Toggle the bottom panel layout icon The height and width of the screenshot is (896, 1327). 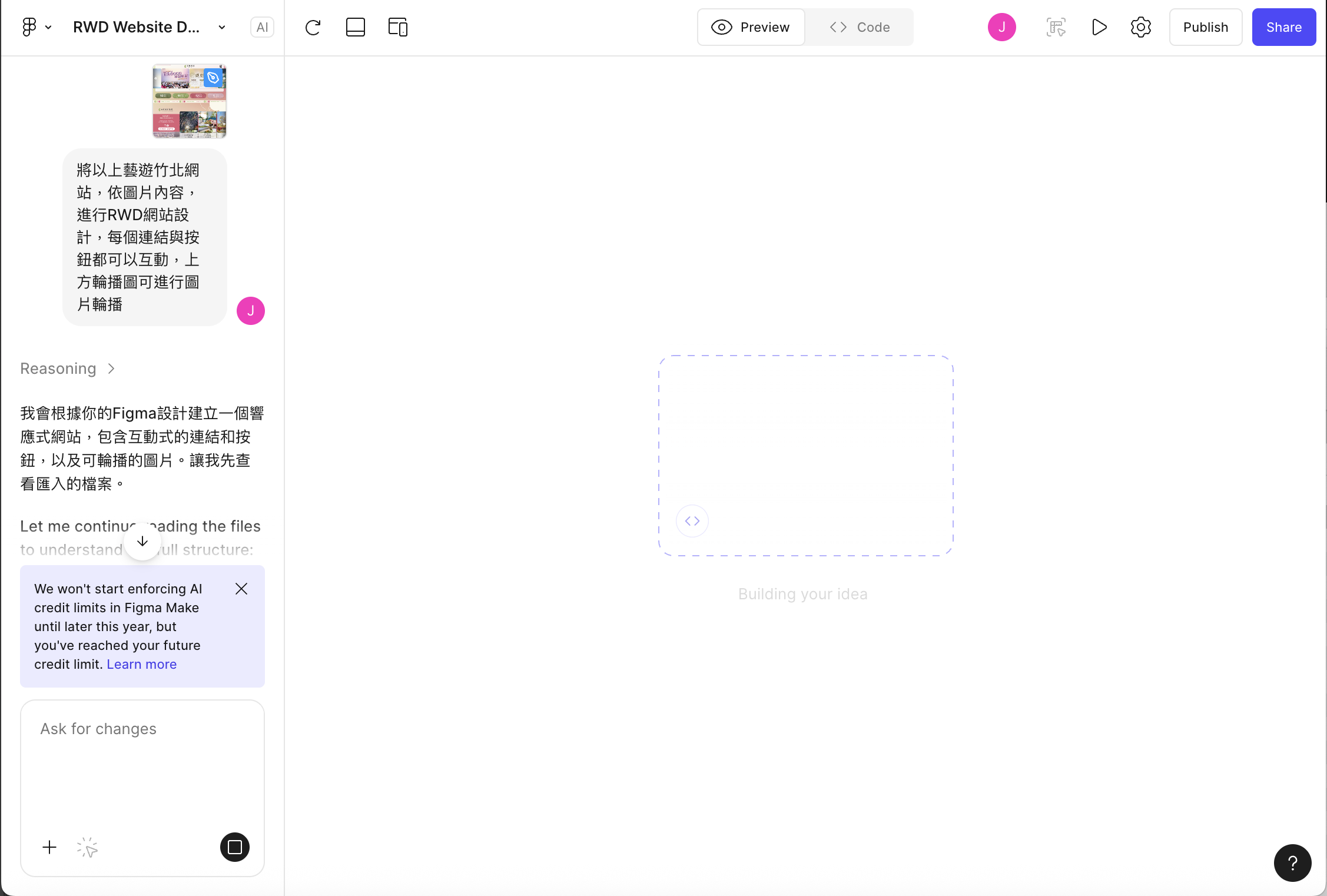(355, 27)
